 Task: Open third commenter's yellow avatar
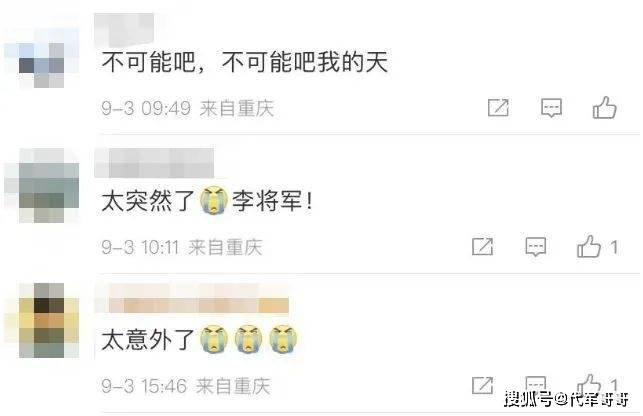42,320
